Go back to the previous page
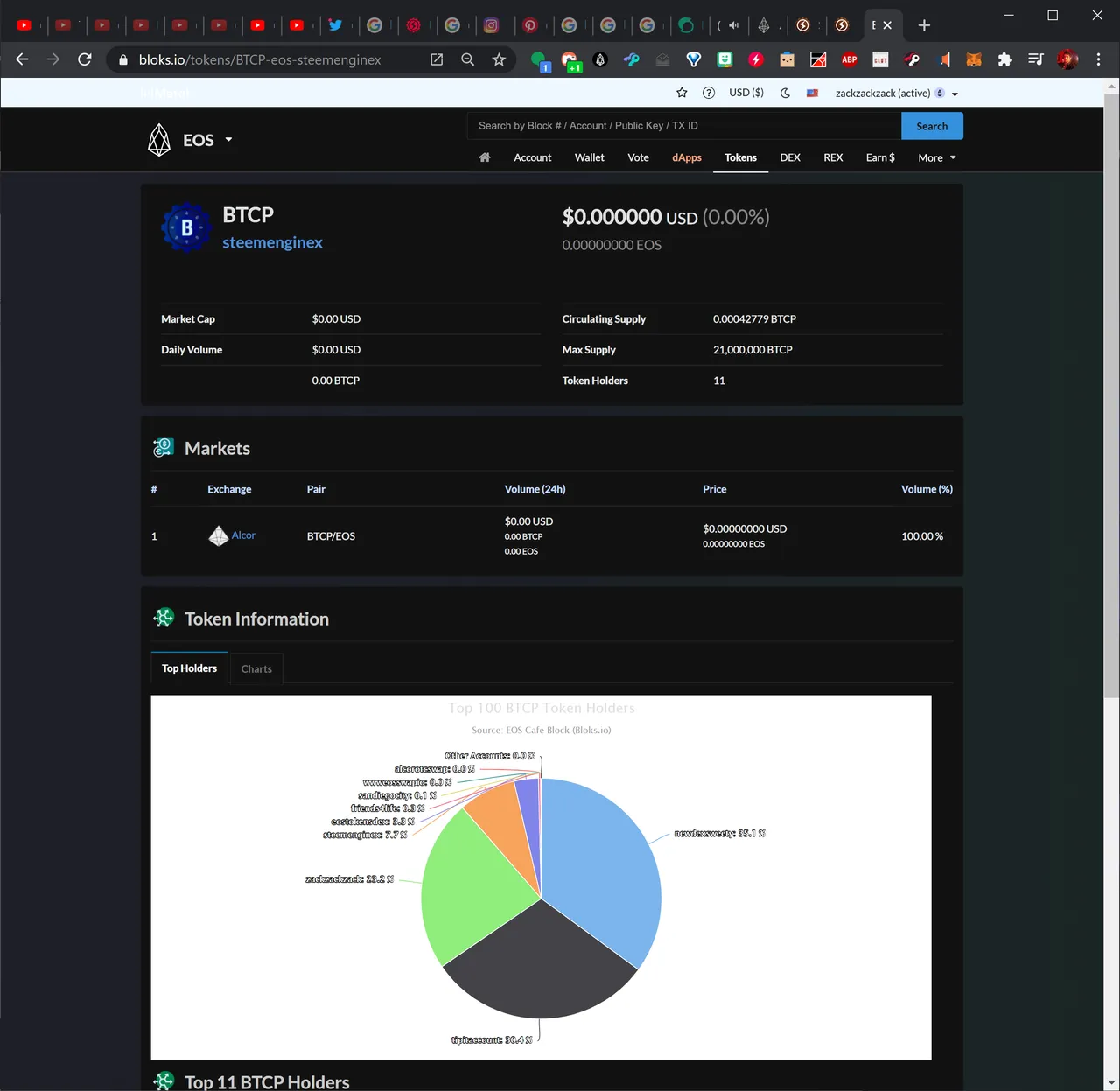Viewport: 1120px width, 1091px height. pos(23,59)
